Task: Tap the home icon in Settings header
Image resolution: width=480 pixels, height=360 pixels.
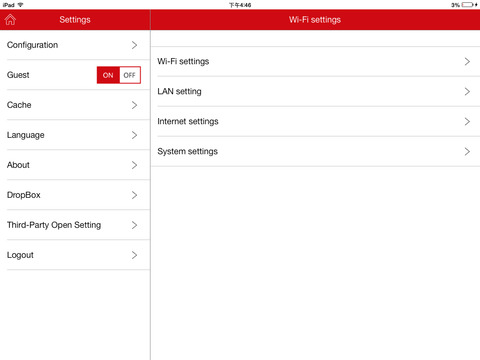Action: click(10, 20)
